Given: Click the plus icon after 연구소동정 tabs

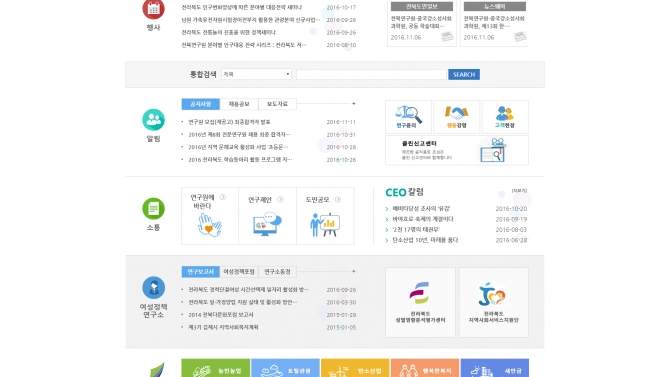Looking at the screenshot, I should click(353, 271).
